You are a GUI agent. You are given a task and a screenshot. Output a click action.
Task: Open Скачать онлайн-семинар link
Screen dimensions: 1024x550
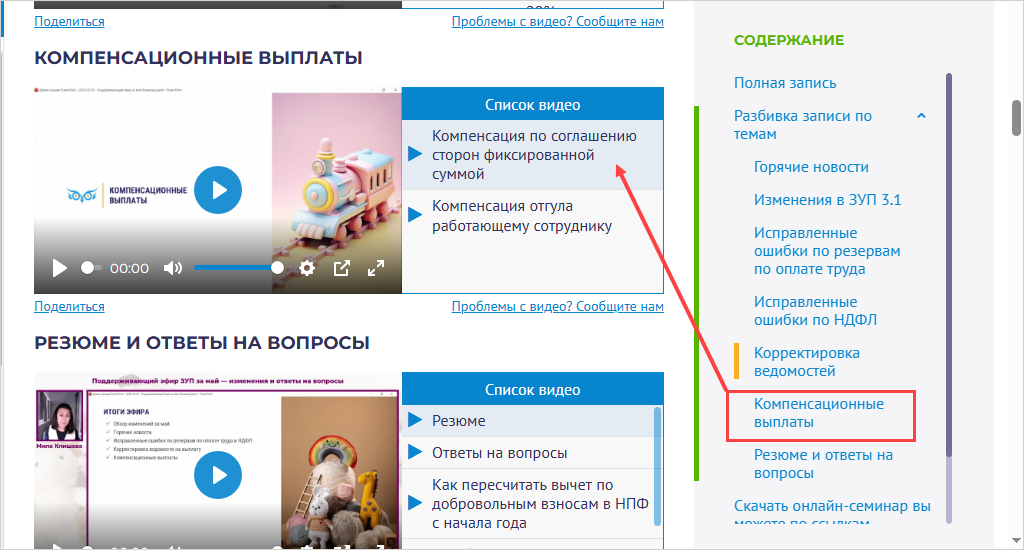(x=832, y=514)
